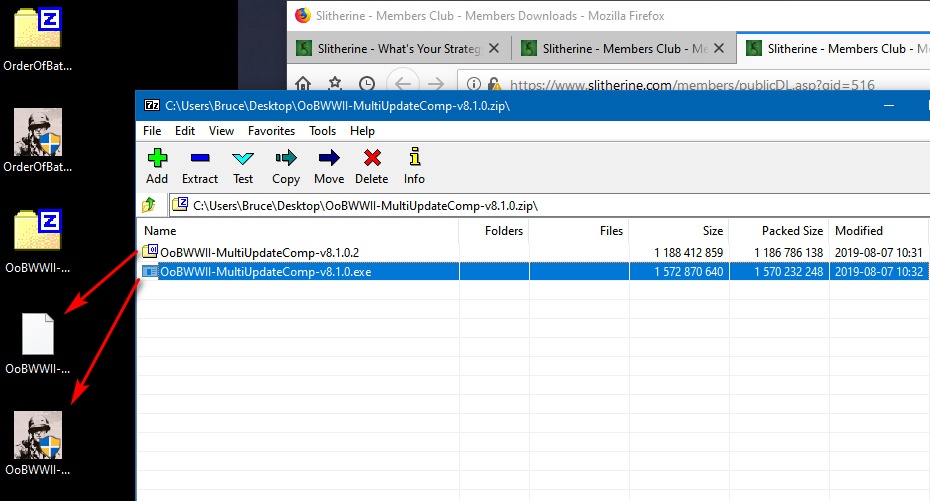Open the Tools menu in 7-Zip
Image resolution: width=930 pixels, height=501 pixels.
click(322, 131)
